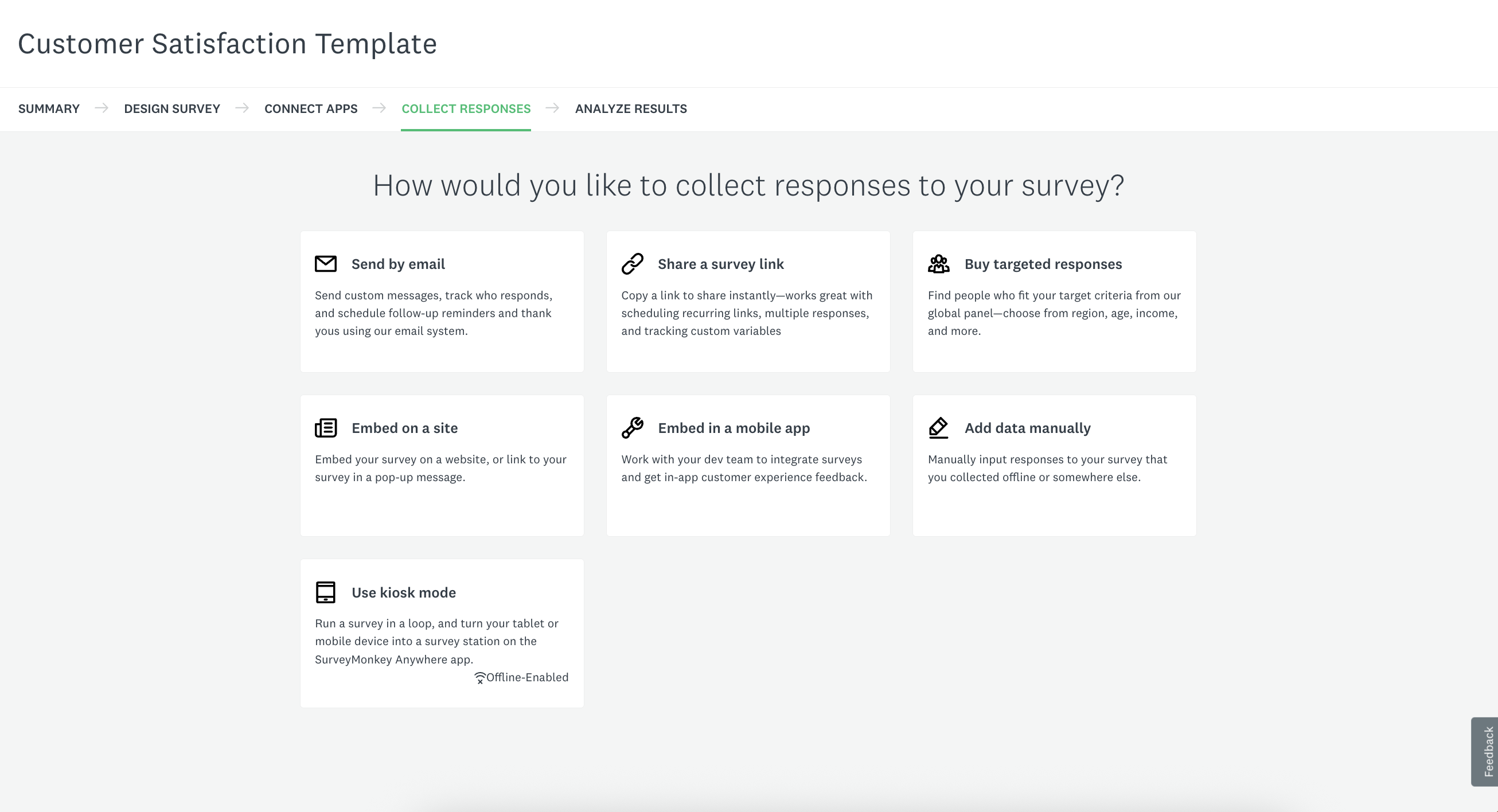Open the Design Survey tab
This screenshot has width=1498, height=812.
[x=172, y=109]
